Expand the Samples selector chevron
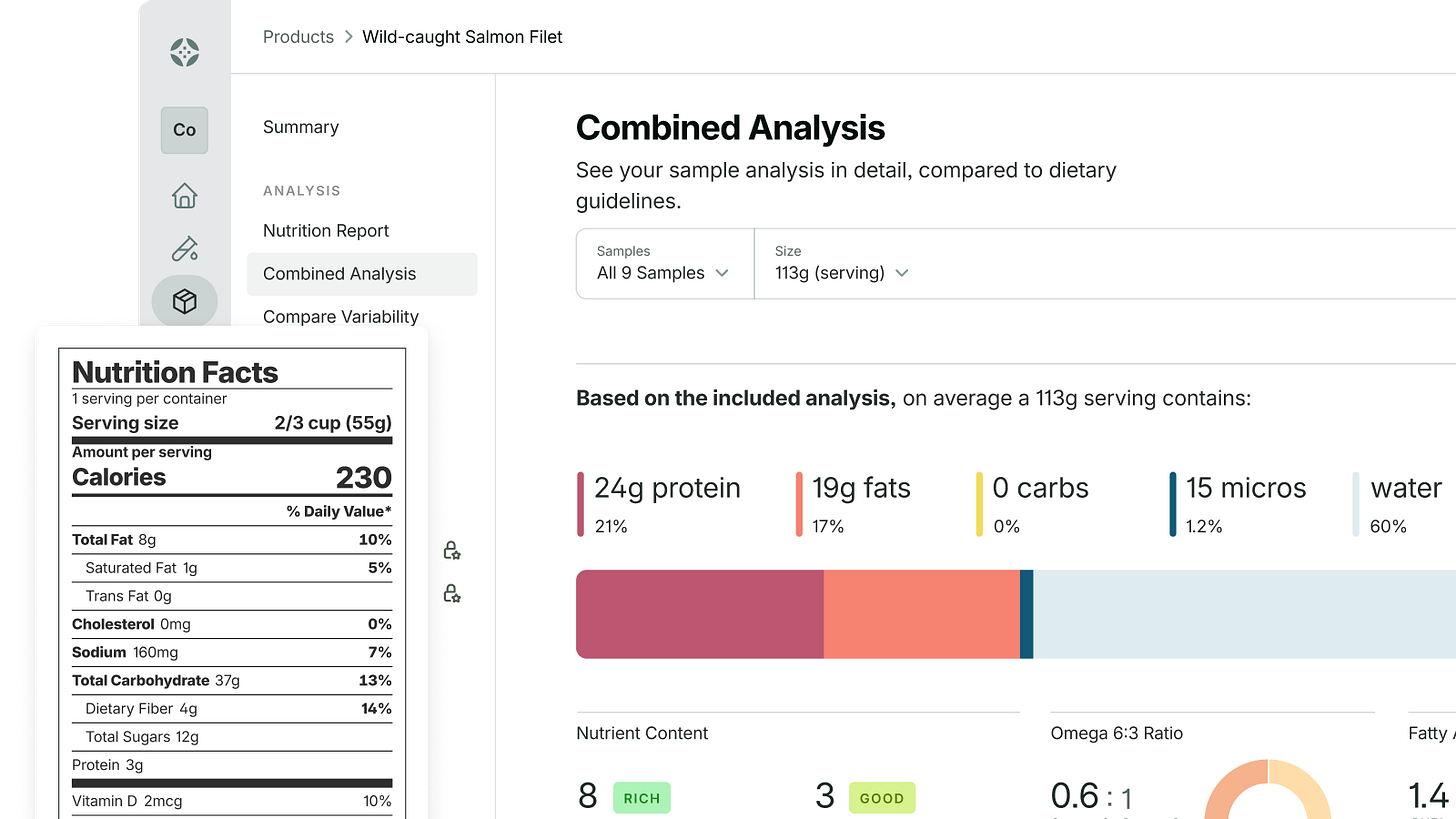This screenshot has height=819, width=1456. [x=722, y=272]
